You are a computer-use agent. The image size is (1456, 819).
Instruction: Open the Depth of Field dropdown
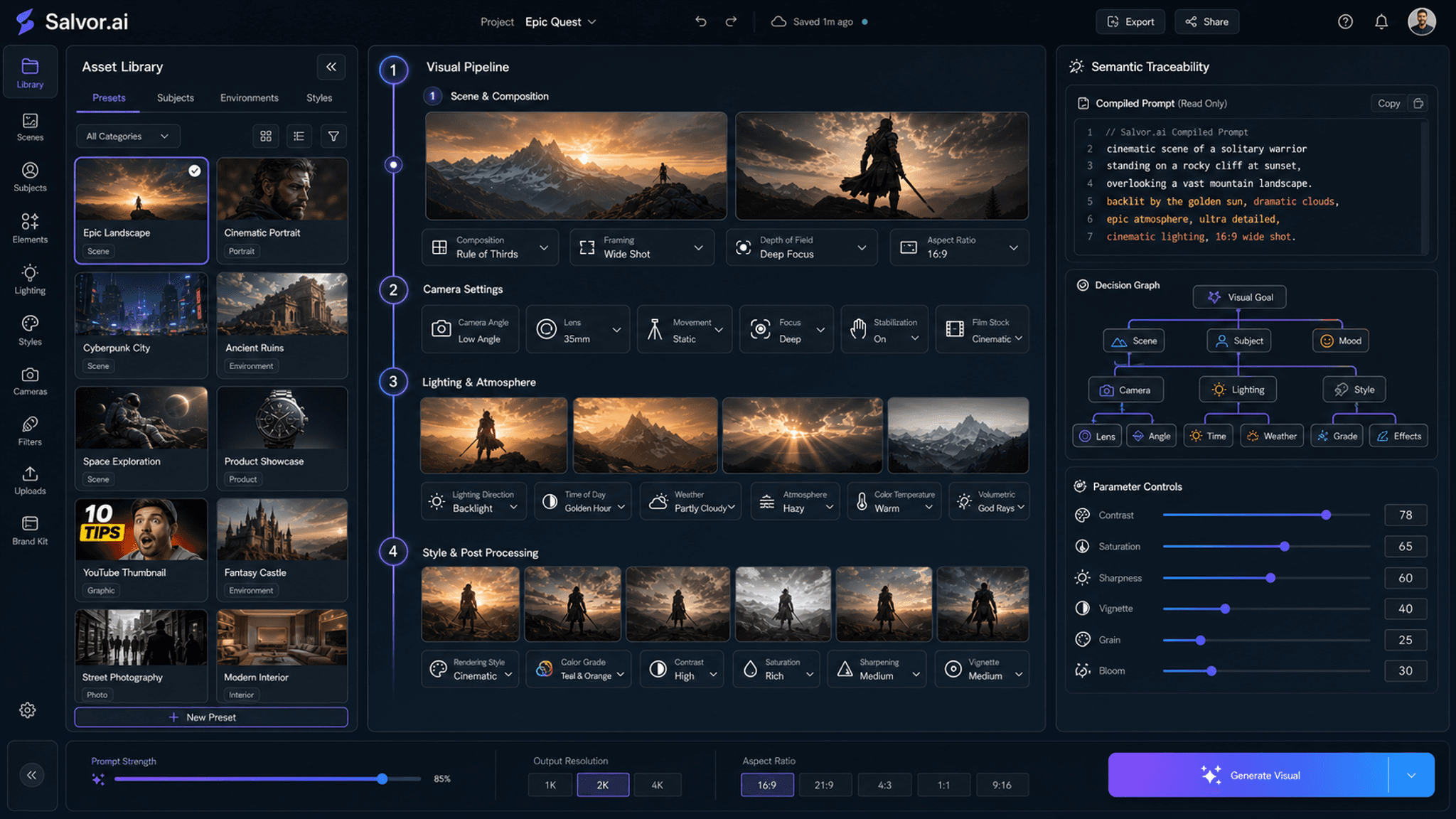801,247
